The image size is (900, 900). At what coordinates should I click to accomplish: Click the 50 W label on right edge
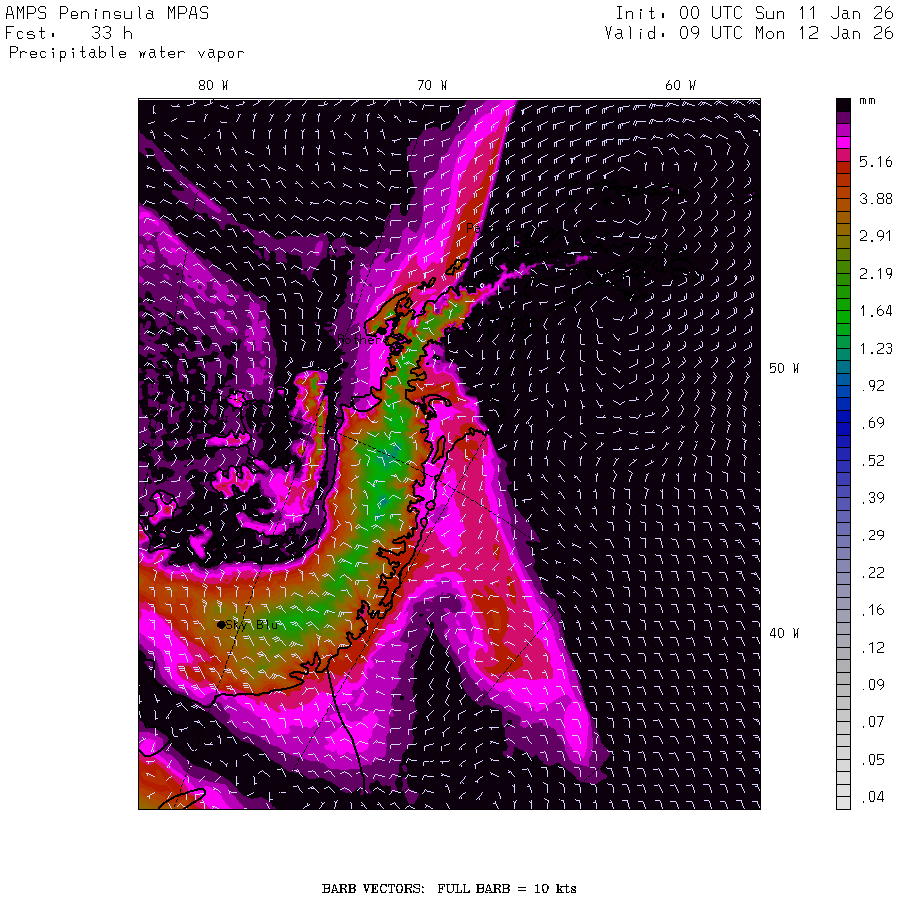coord(783,368)
